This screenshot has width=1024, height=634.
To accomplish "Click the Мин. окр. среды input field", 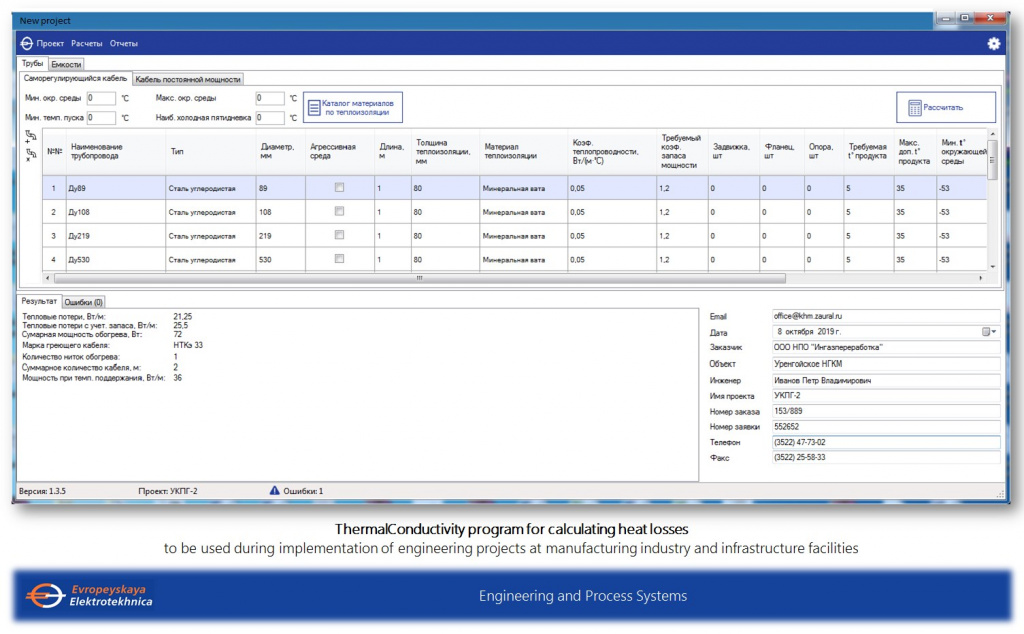I will click(x=101, y=98).
